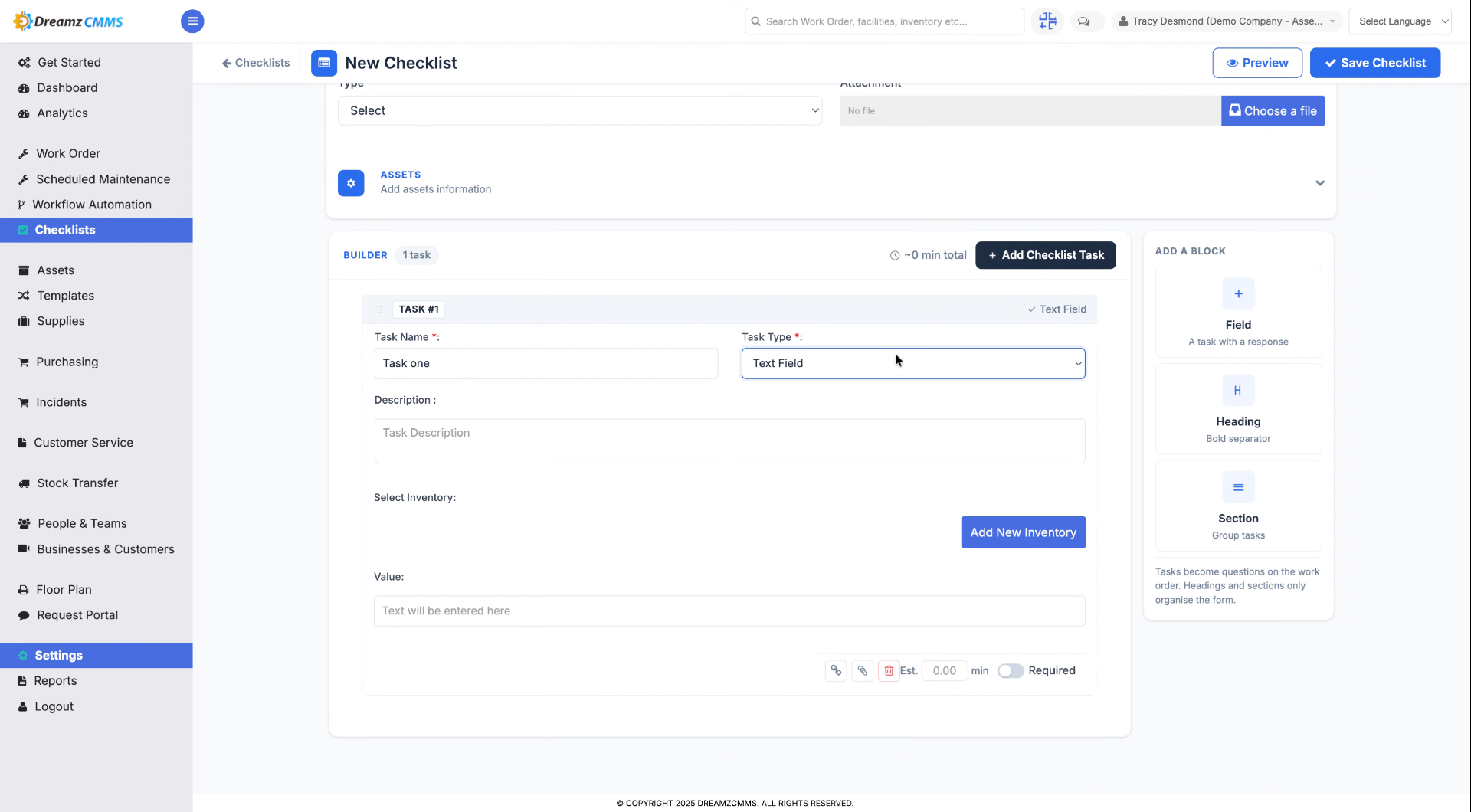Click the global search field
The width and height of the screenshot is (1471, 812).
pyautogui.click(x=884, y=21)
